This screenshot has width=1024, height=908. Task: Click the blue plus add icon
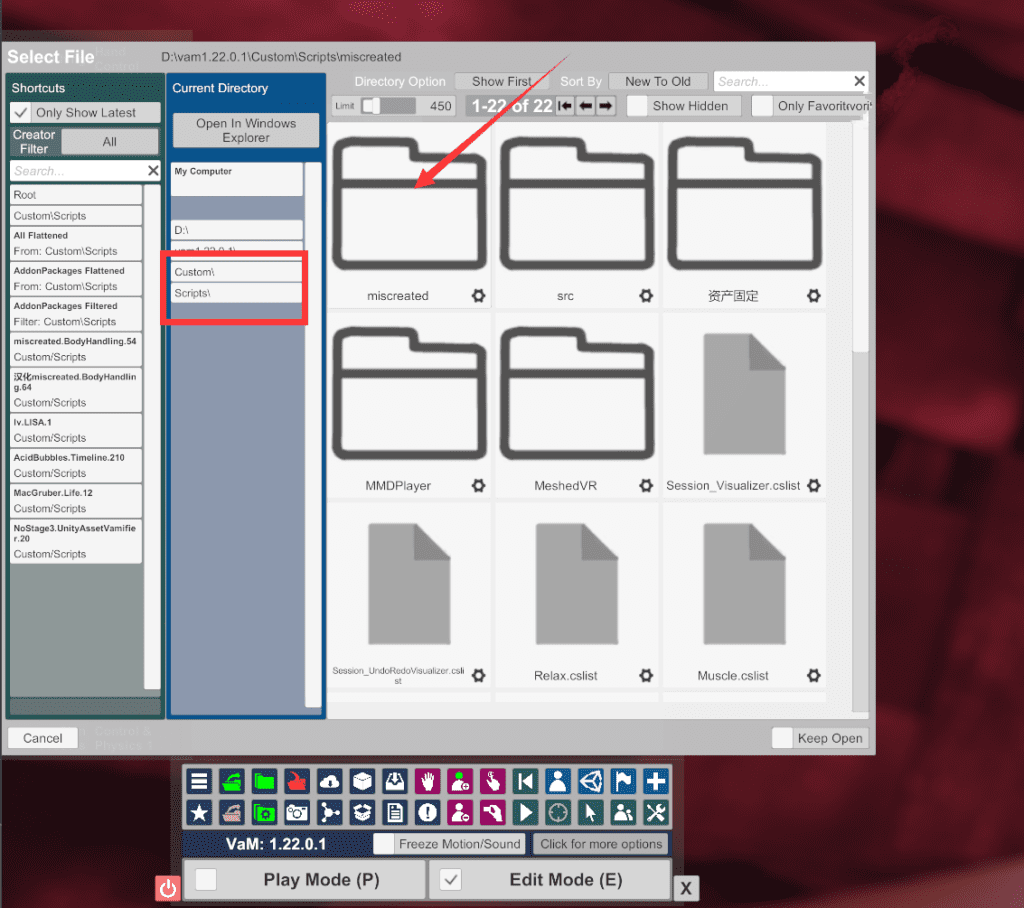pos(656,782)
